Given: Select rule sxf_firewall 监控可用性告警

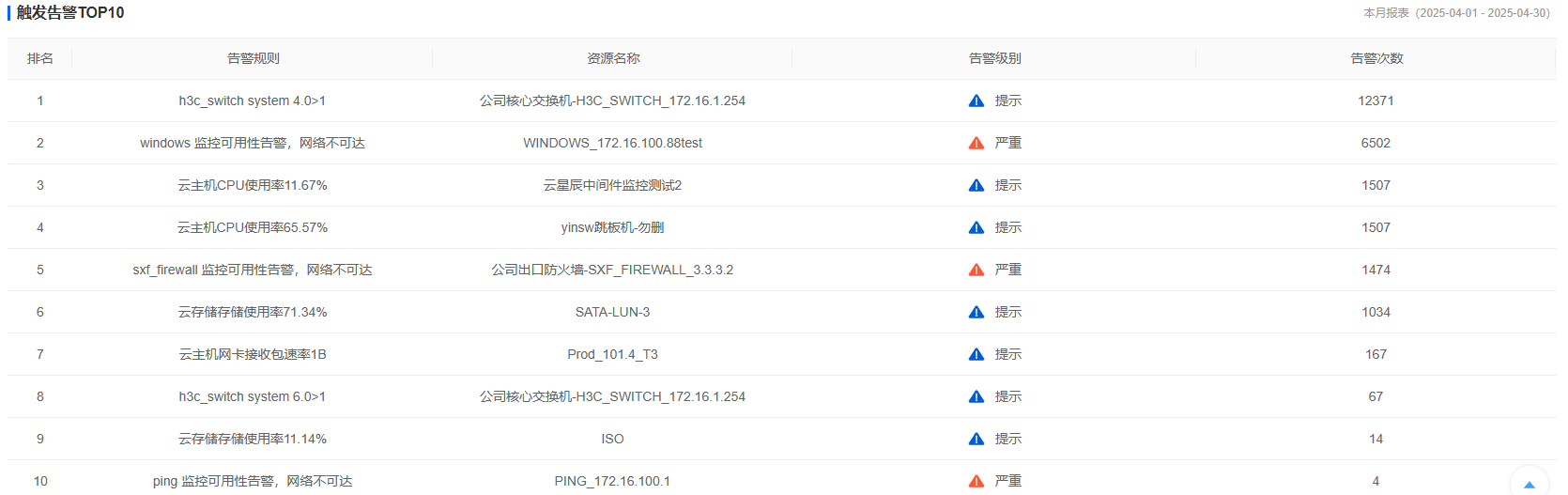Looking at the screenshot, I should (x=253, y=270).
